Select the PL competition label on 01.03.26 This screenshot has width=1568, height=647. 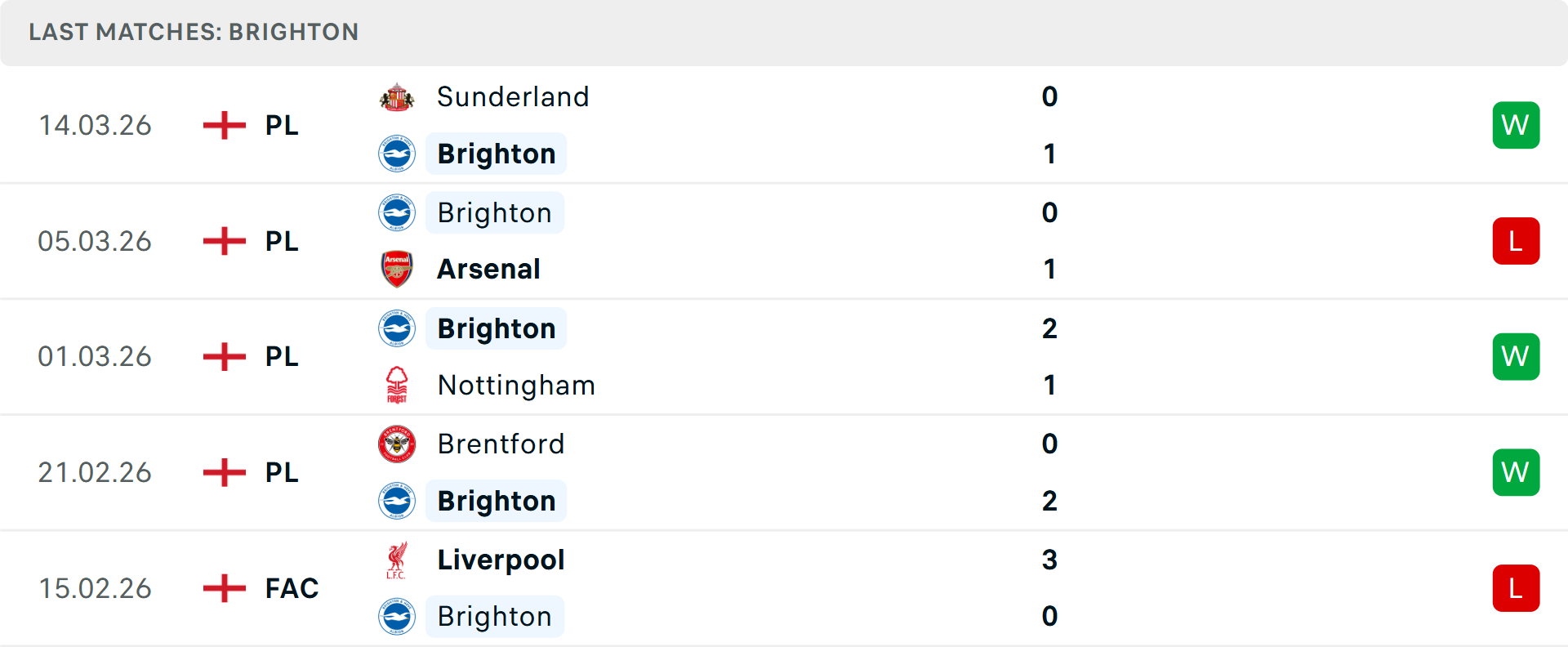(281, 356)
